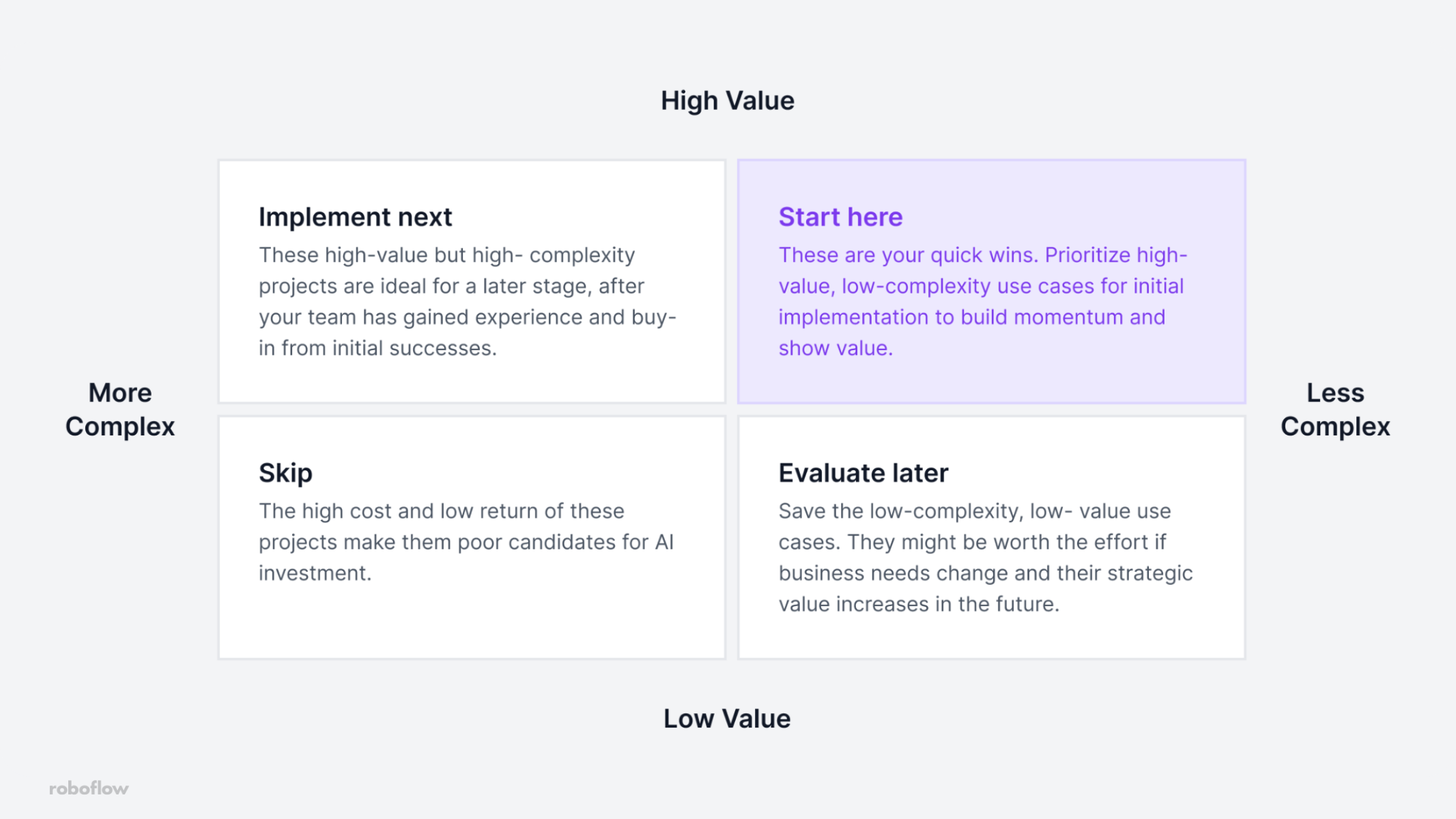Select the More Complex axis label
The height and width of the screenshot is (819, 1456).
[x=120, y=409]
